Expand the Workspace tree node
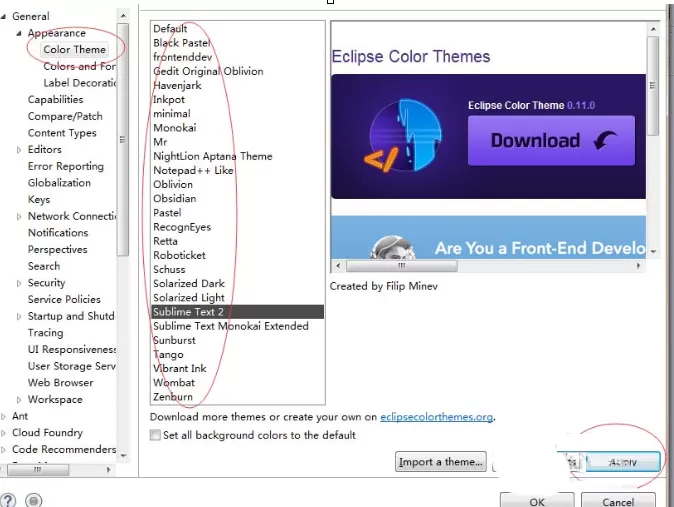 coord(18,399)
